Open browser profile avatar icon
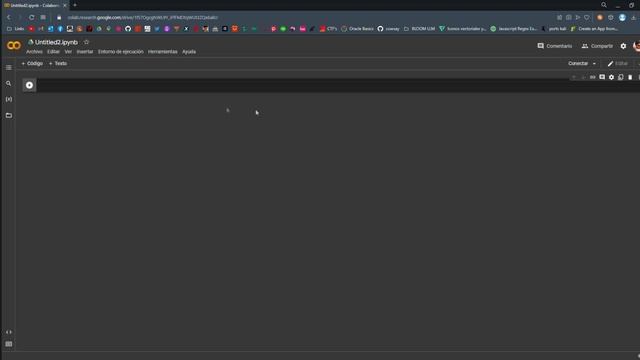 point(622,18)
